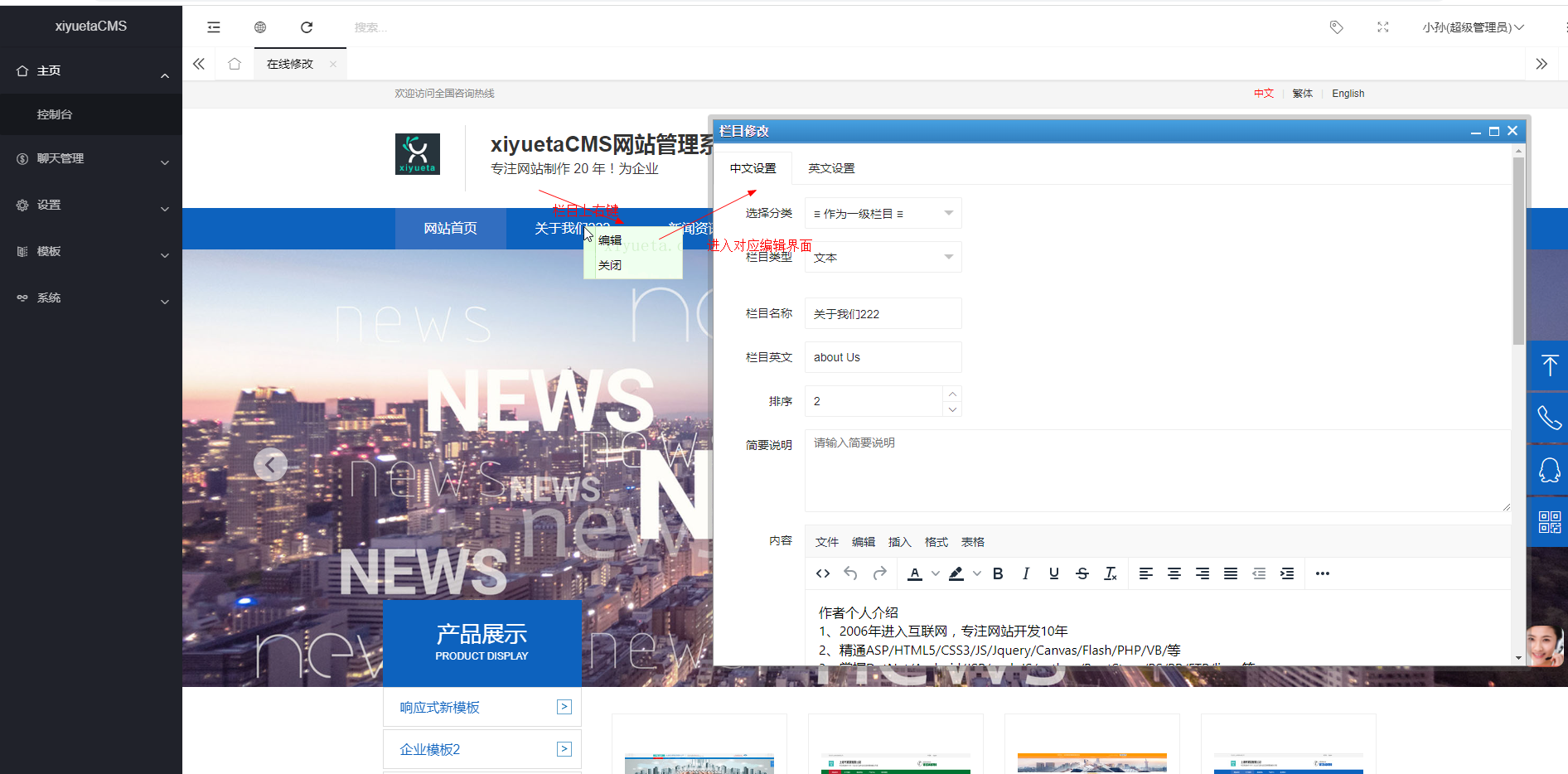Toggle strikethrough formatting
This screenshot has height=774, width=1568.
pyautogui.click(x=1082, y=573)
